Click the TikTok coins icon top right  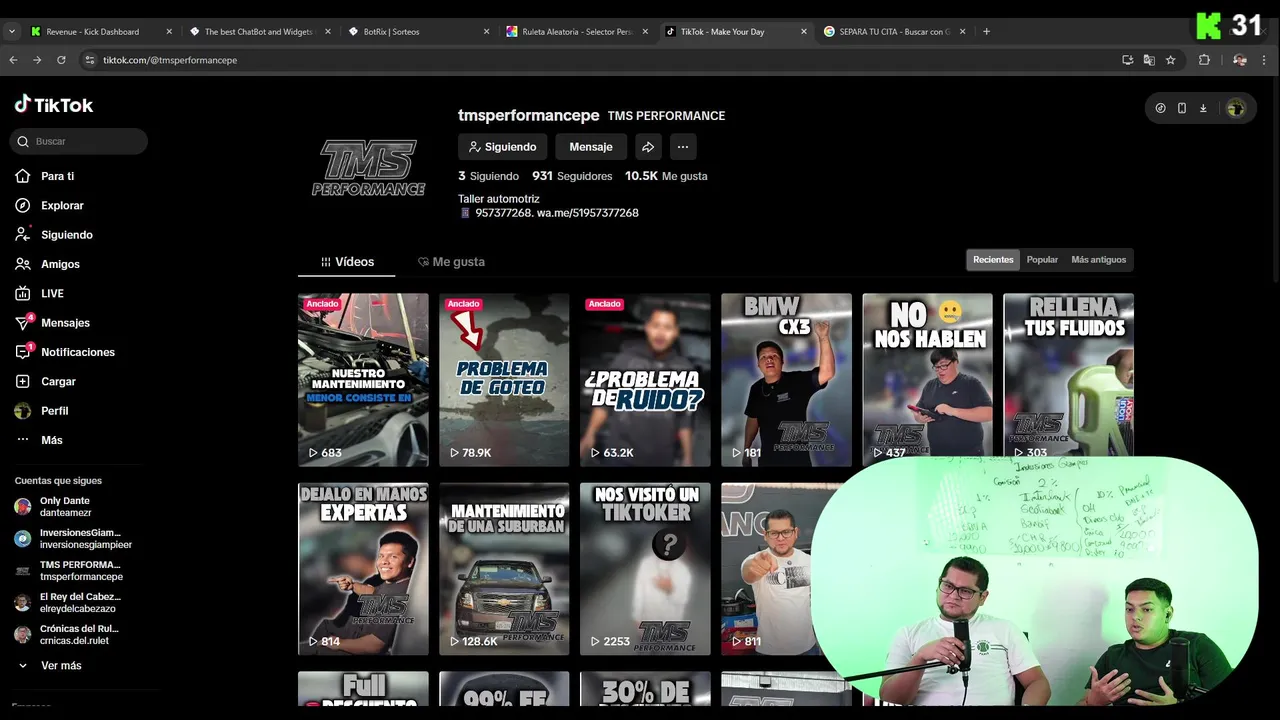[1160, 108]
